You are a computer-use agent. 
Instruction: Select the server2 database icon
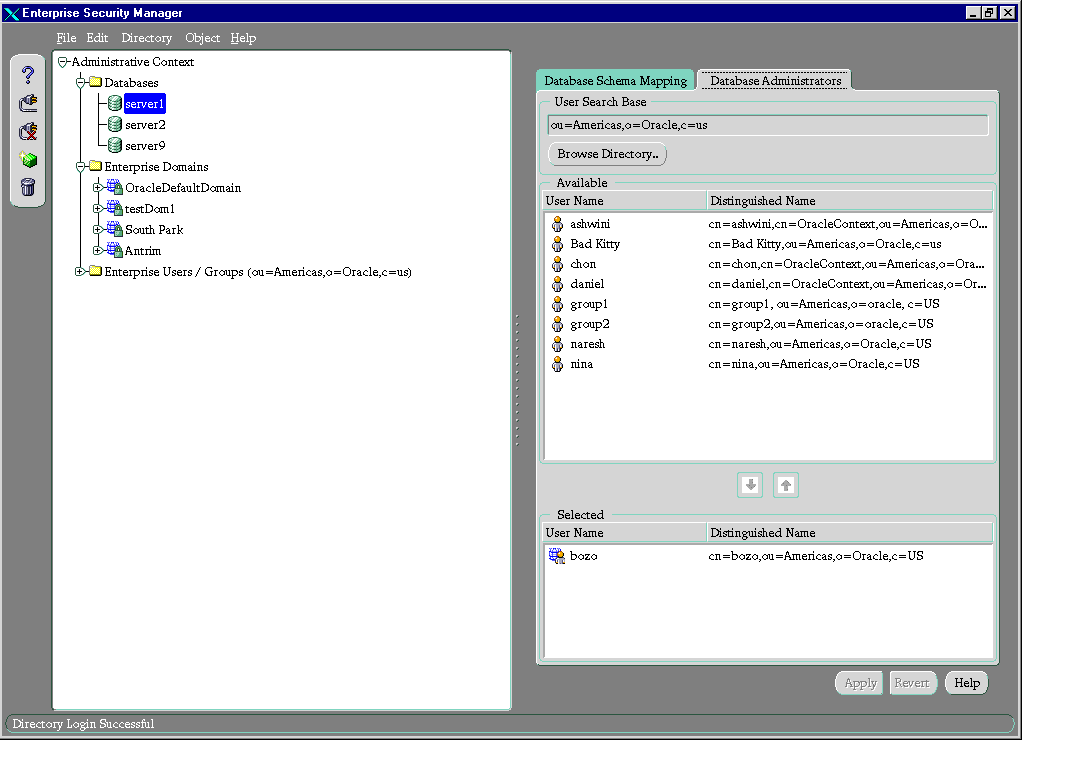[x=115, y=125]
